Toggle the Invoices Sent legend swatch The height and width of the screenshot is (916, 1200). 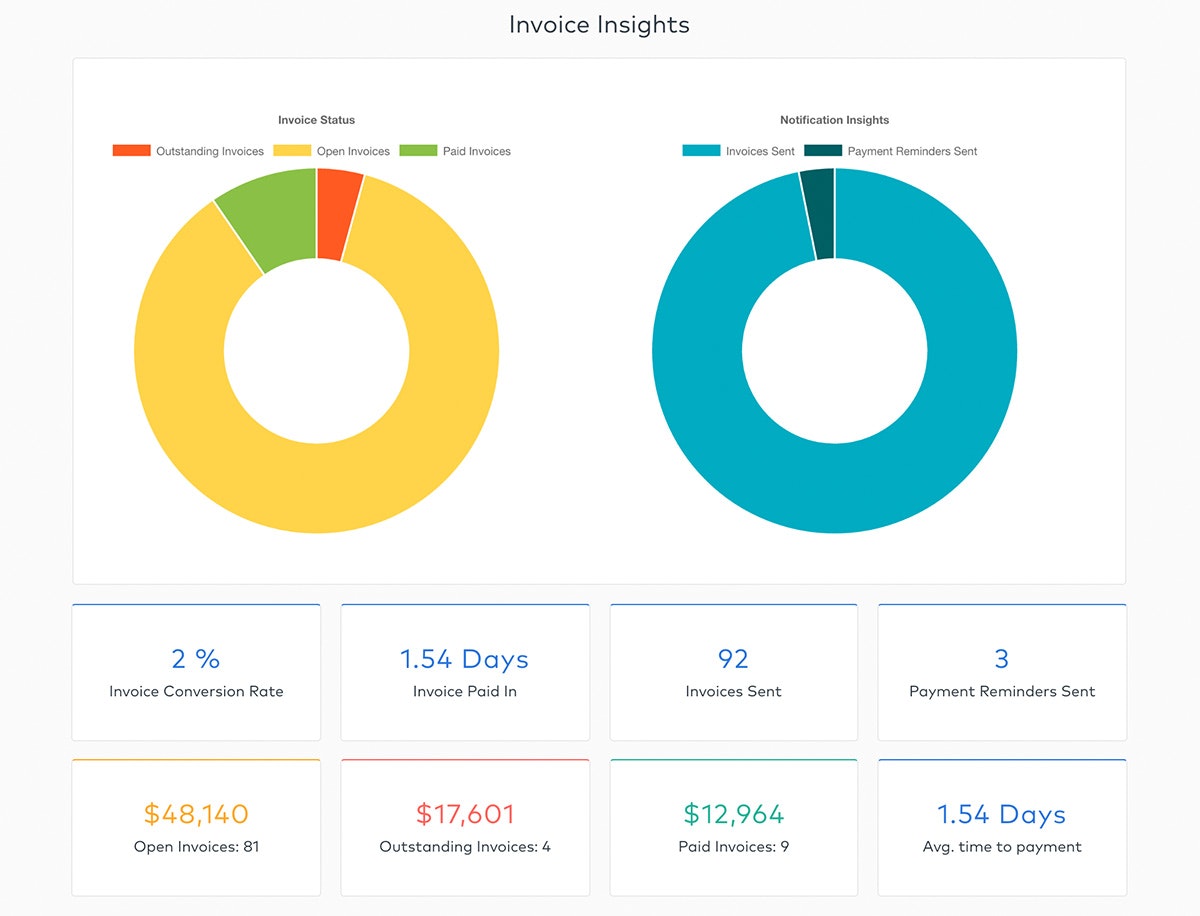701,151
